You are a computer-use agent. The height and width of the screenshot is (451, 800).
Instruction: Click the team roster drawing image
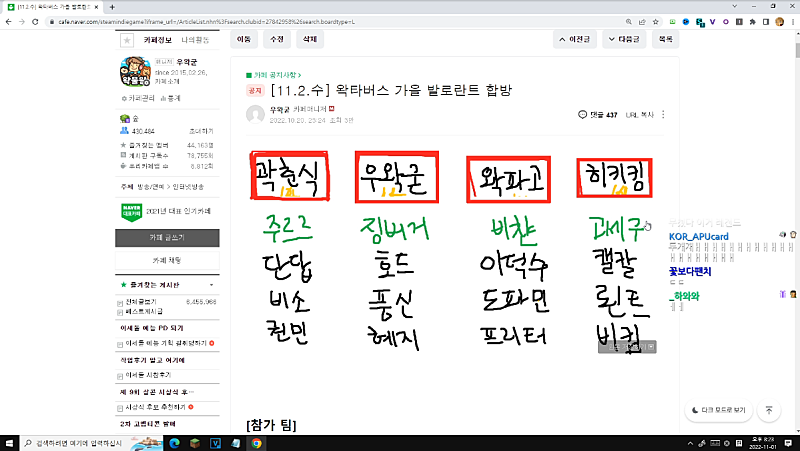click(452, 252)
